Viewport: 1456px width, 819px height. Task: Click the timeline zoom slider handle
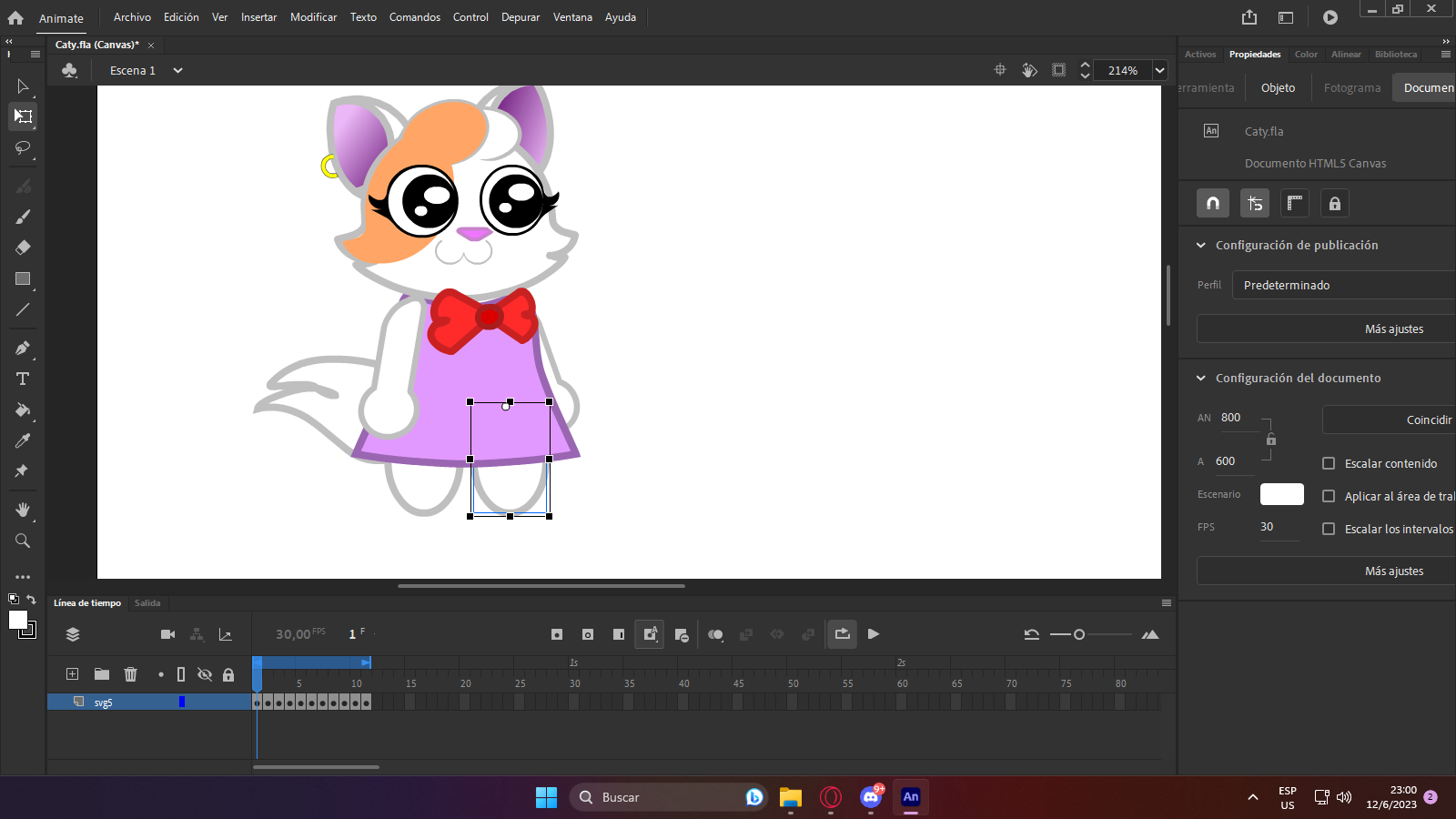(1079, 634)
